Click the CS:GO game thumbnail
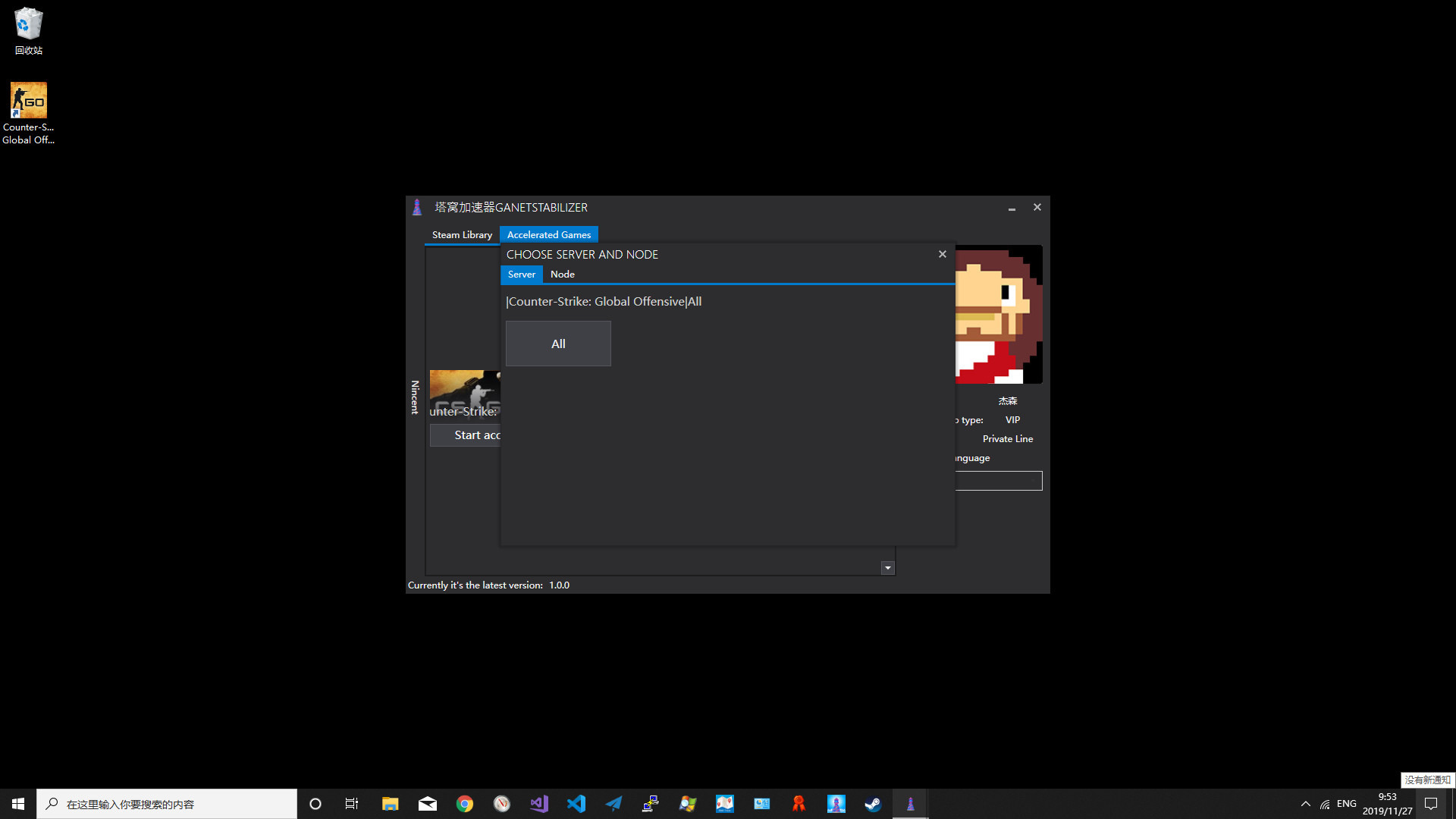The height and width of the screenshot is (819, 1456). click(x=465, y=393)
